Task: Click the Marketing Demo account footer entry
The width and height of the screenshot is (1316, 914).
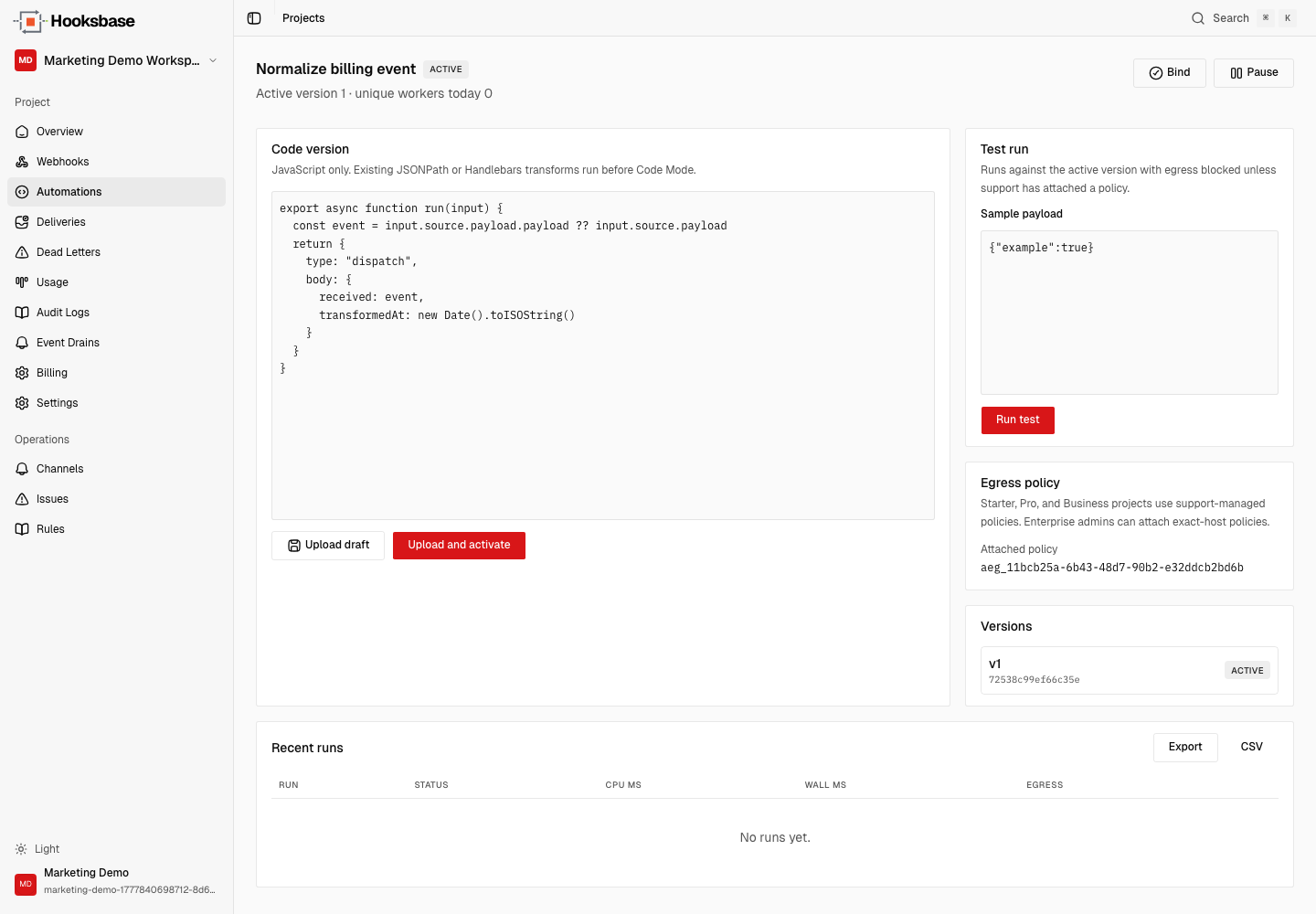Action: 116,882
